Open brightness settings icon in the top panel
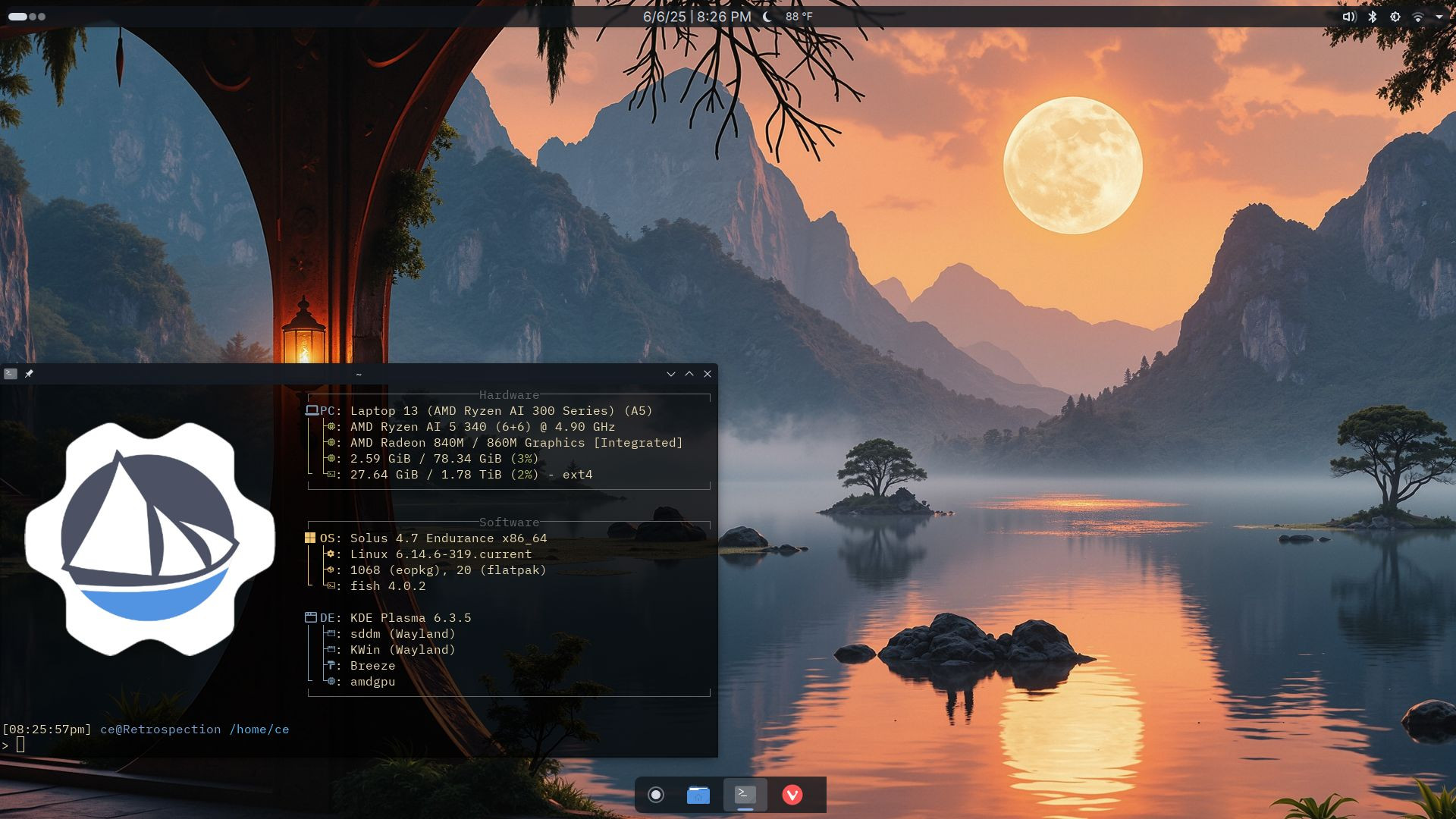This screenshot has height=819, width=1456. 1395,17
